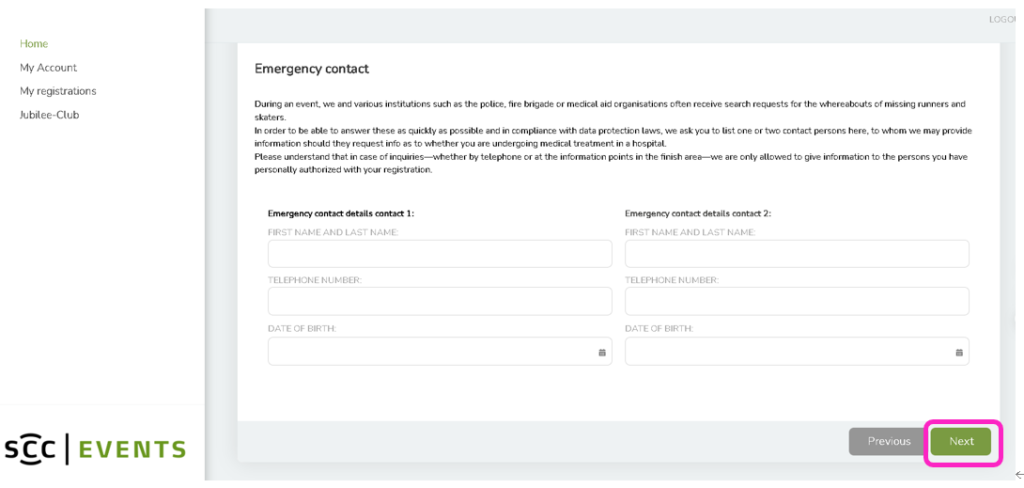Click the Previous button
This screenshot has width=1024, height=488.
pyautogui.click(x=889, y=442)
